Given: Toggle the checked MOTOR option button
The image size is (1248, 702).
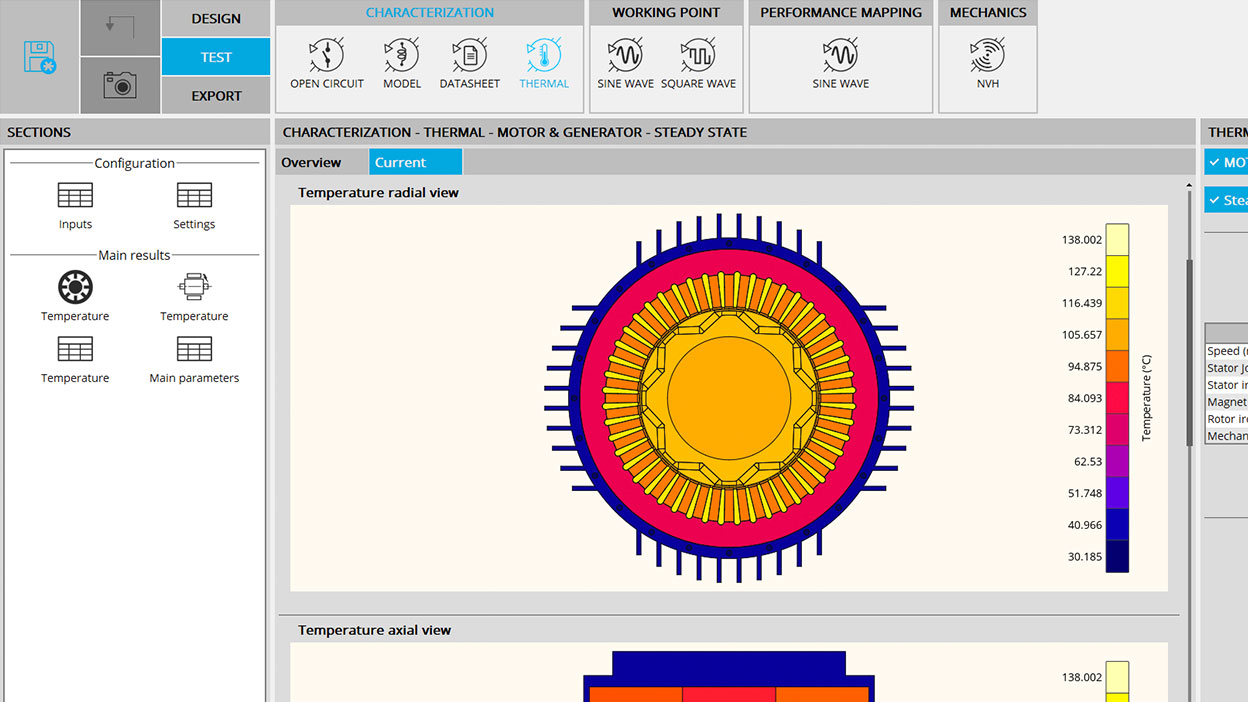Looking at the screenshot, I should pos(1226,162).
